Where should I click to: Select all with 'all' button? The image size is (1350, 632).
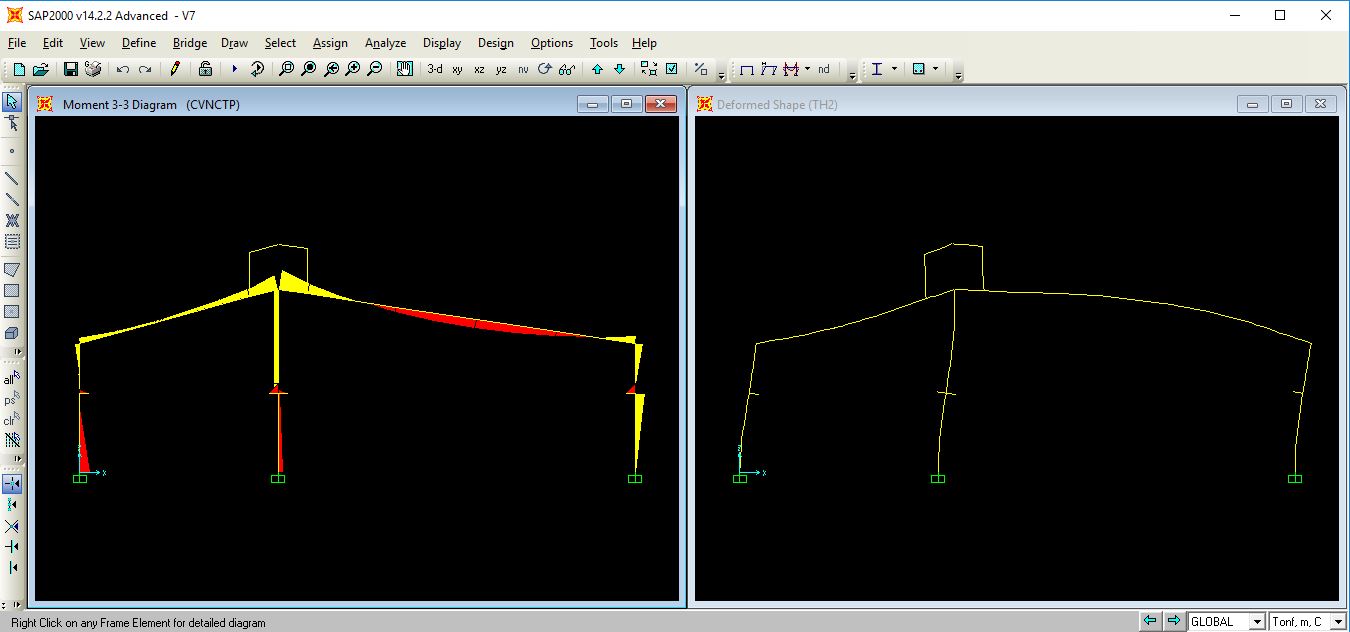pos(12,379)
